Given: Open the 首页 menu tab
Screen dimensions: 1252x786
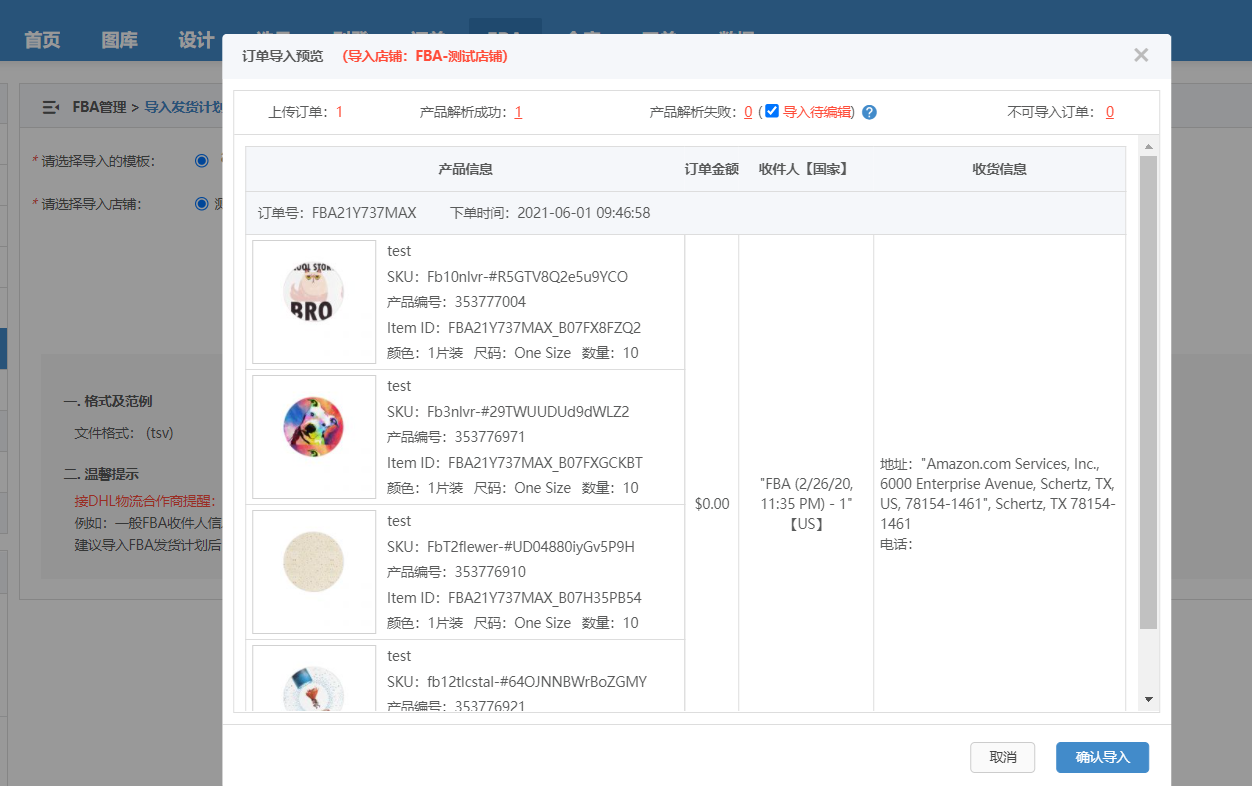Looking at the screenshot, I should pos(42,40).
